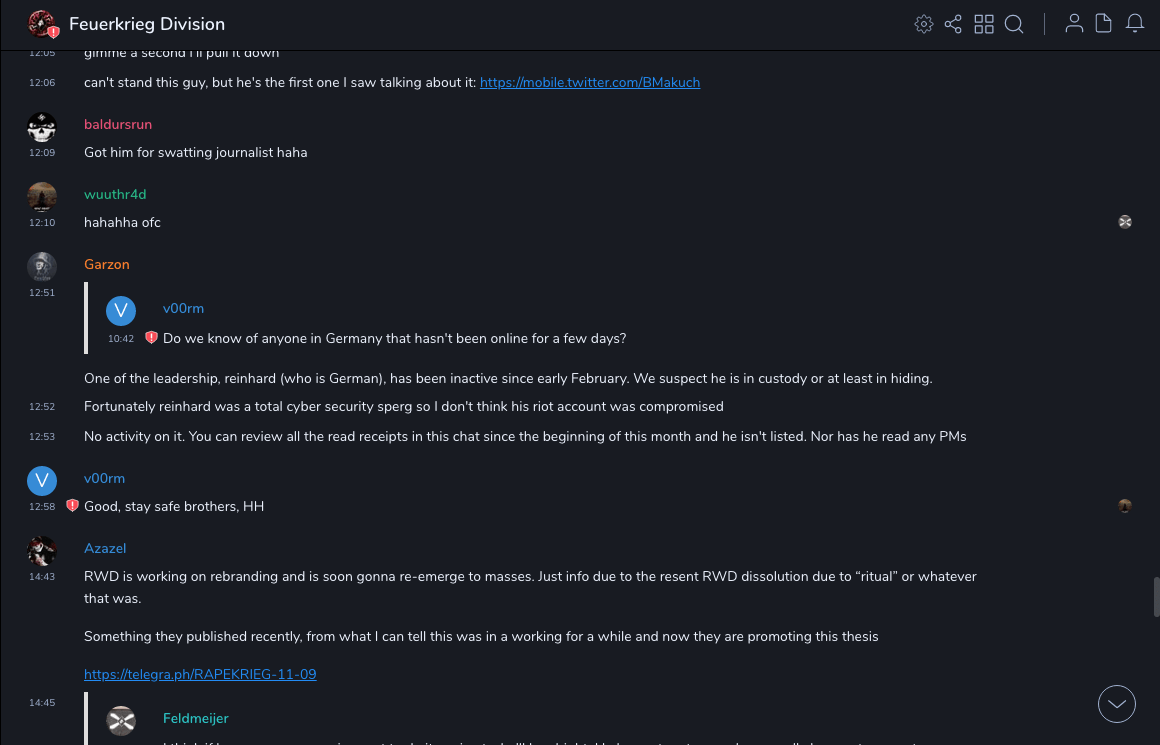Click the chat vertical scrollbar thumb

[x=1157, y=596]
